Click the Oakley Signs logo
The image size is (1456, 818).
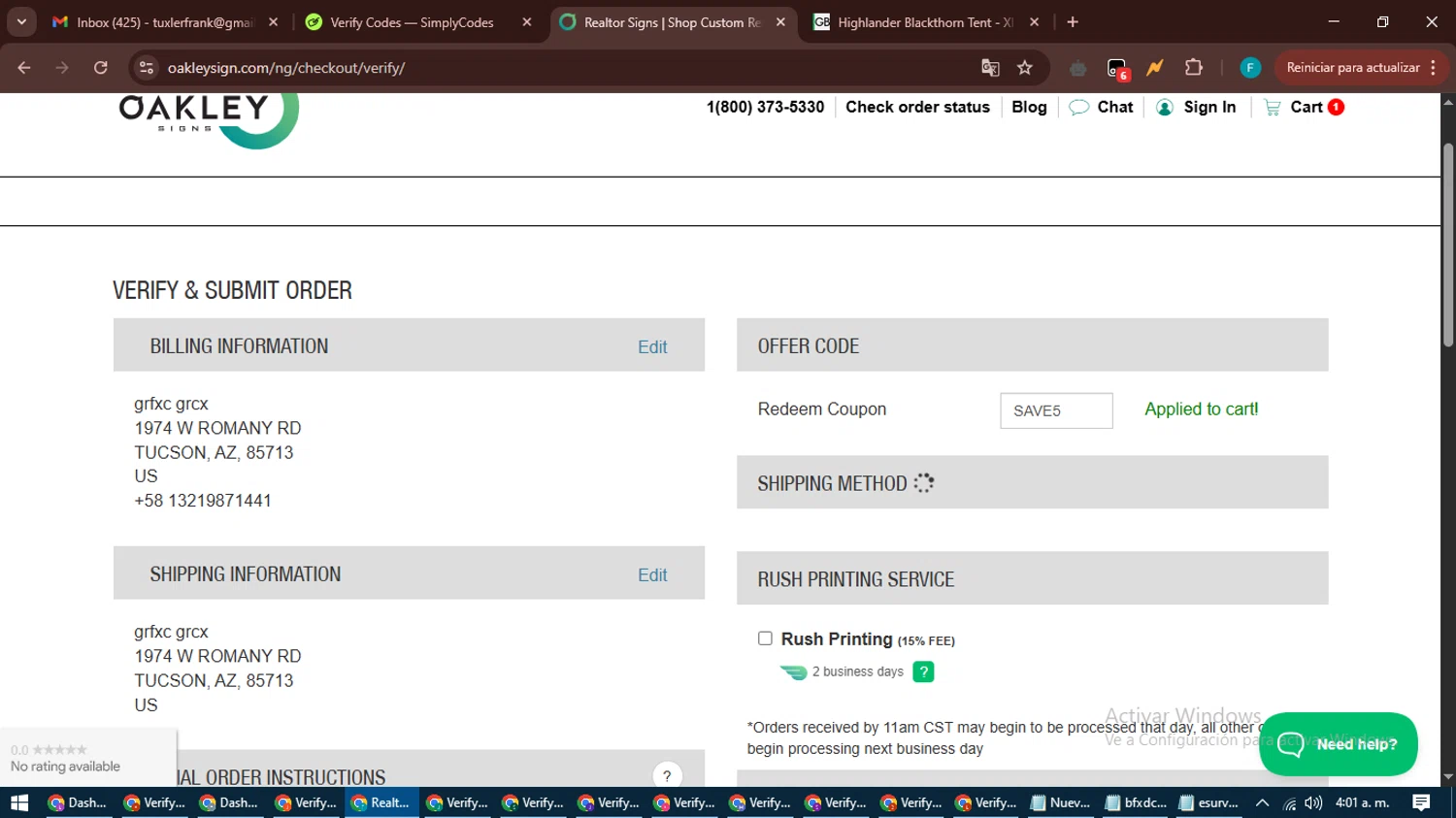point(208,120)
